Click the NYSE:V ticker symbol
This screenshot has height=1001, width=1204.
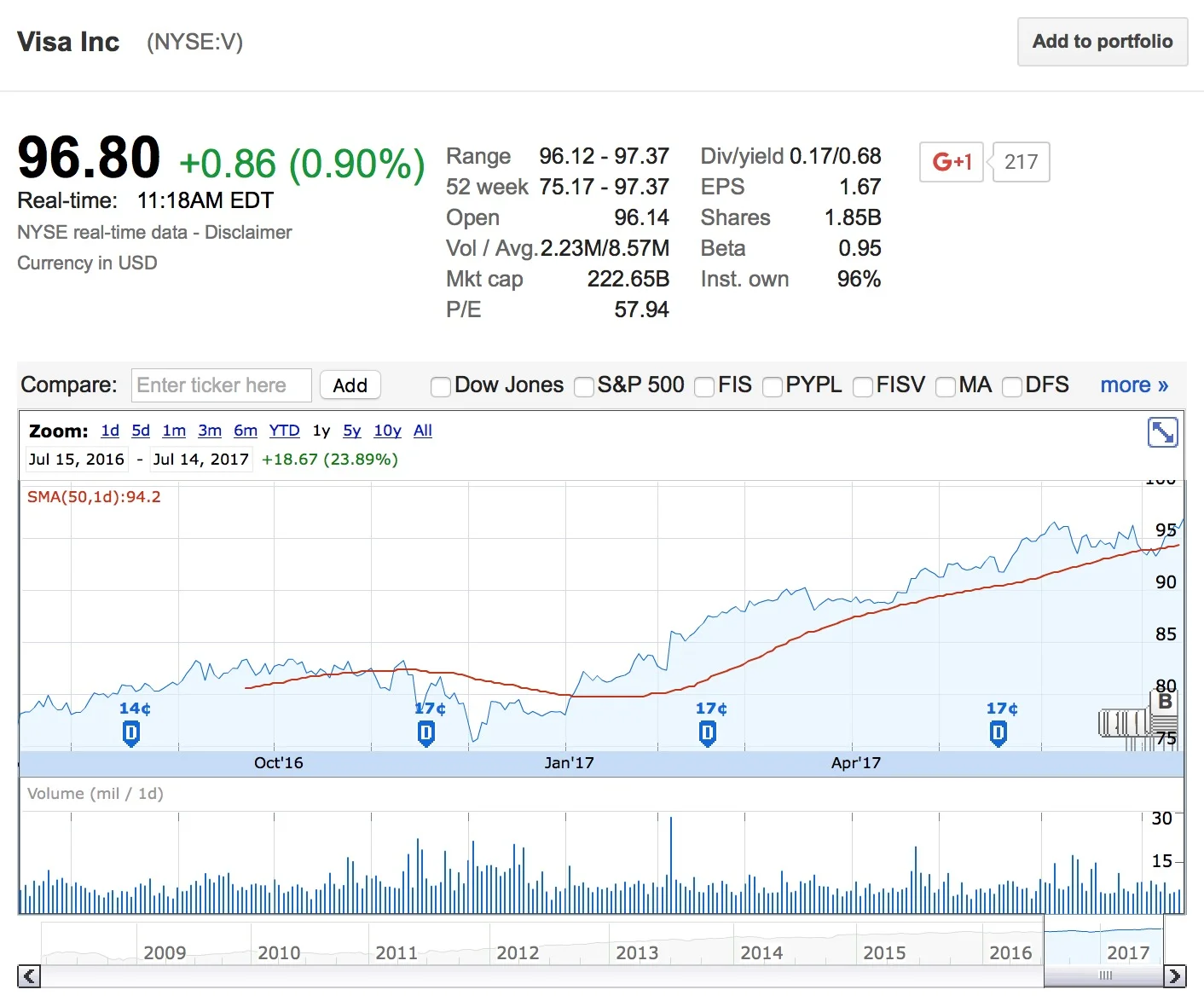coord(195,42)
